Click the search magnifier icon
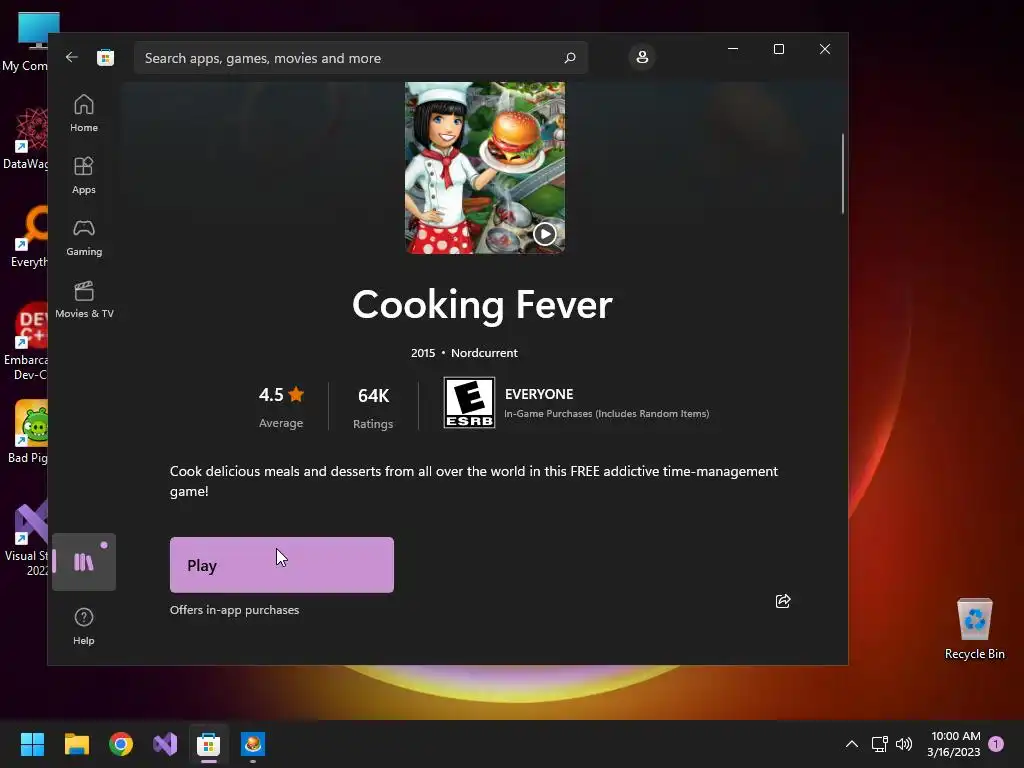The width and height of the screenshot is (1024, 768). [569, 58]
